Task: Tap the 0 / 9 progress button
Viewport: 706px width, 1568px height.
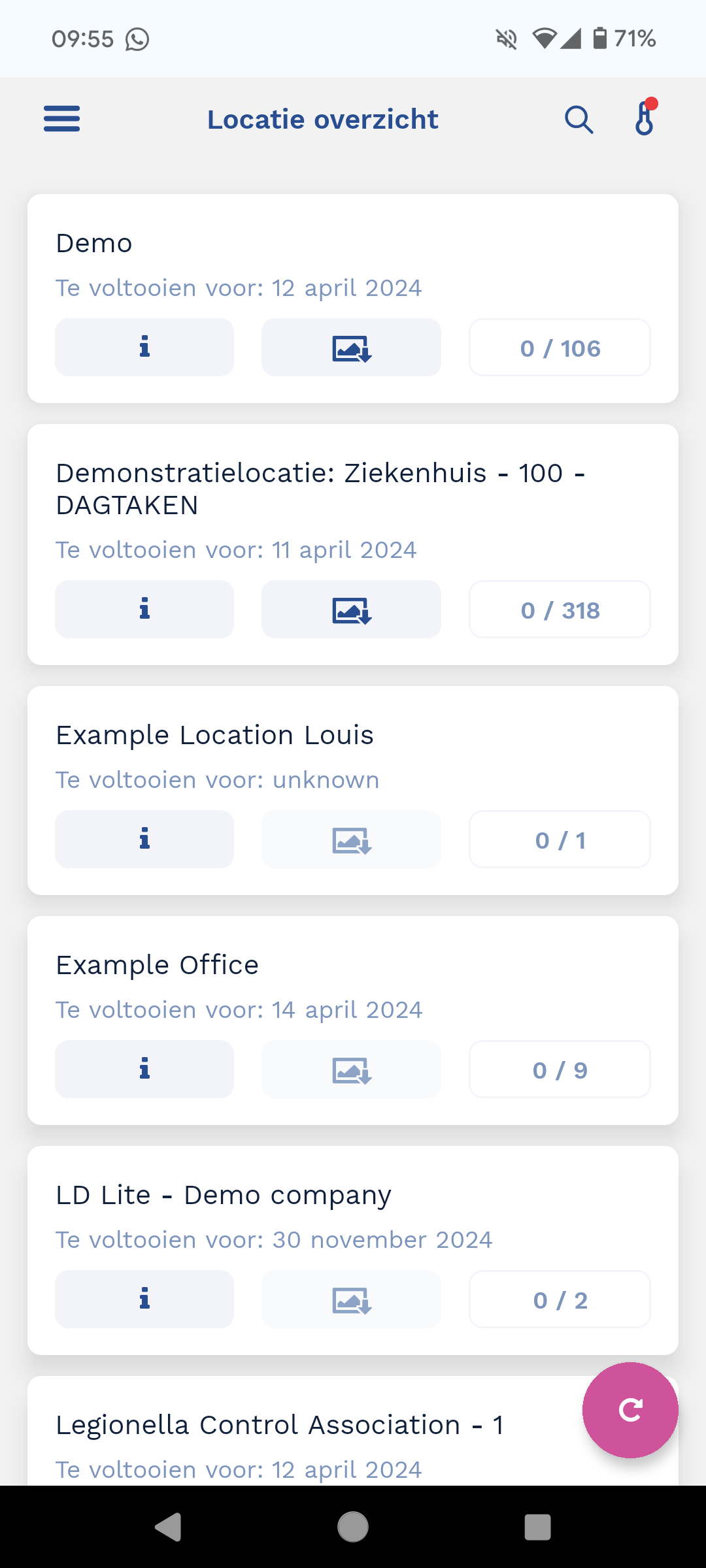Action: [560, 1070]
